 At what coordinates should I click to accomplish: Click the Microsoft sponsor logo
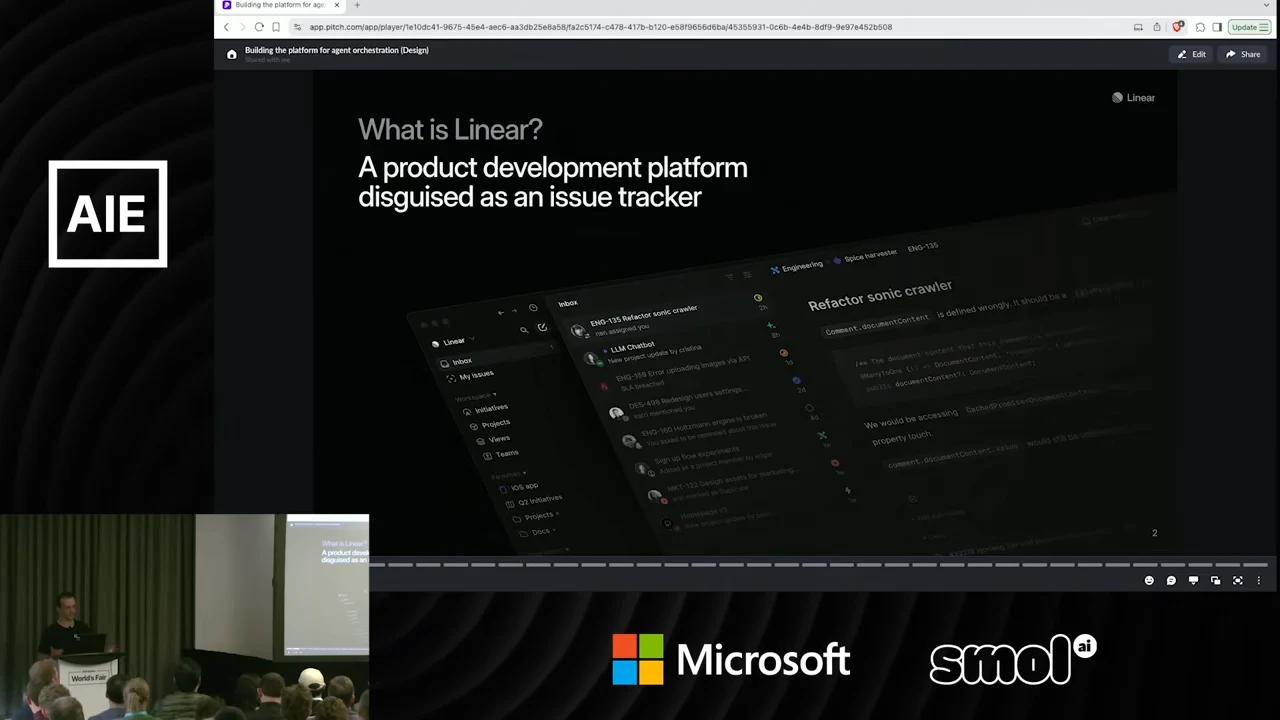pyautogui.click(x=732, y=660)
